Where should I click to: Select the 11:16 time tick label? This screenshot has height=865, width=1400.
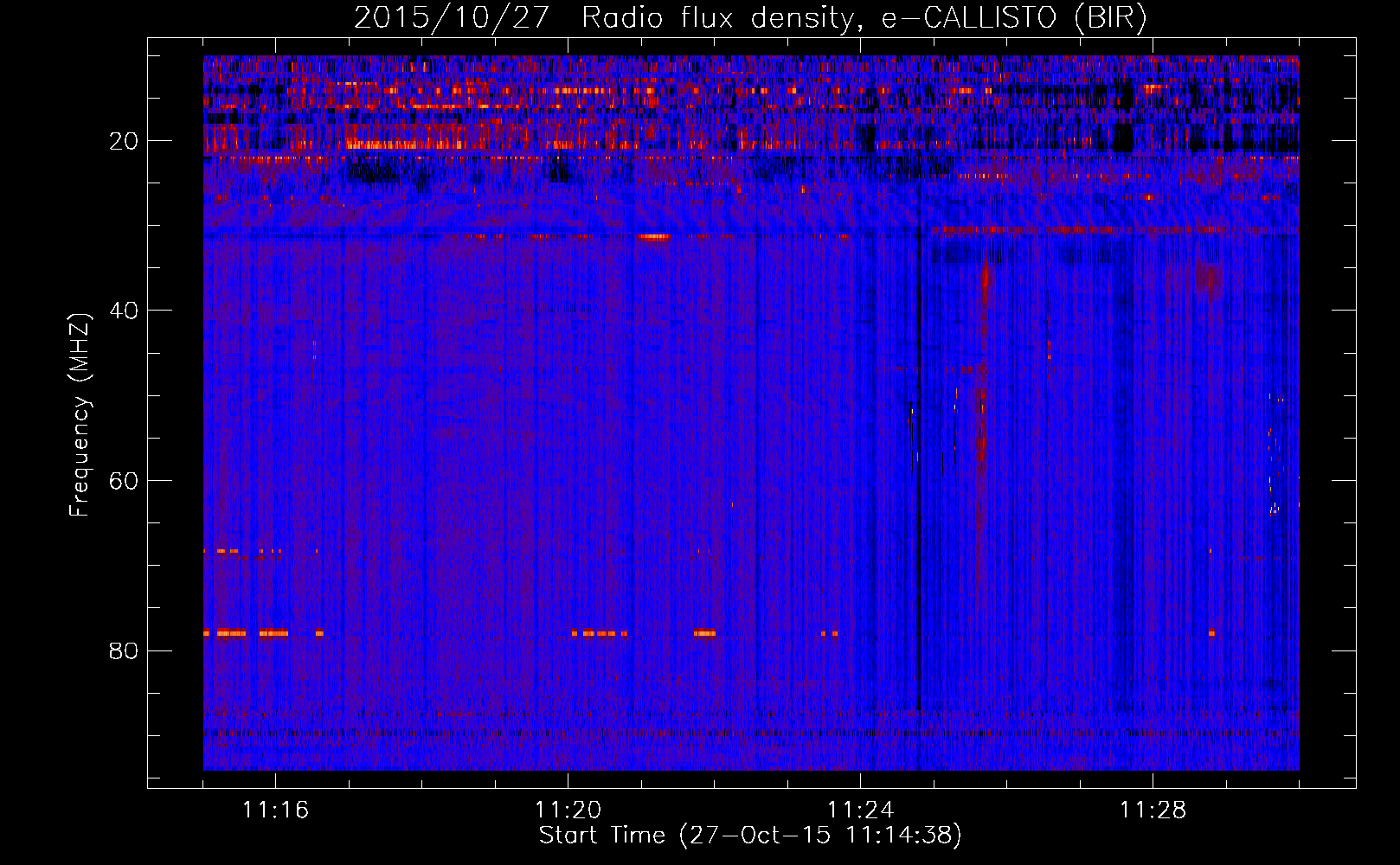[x=275, y=810]
